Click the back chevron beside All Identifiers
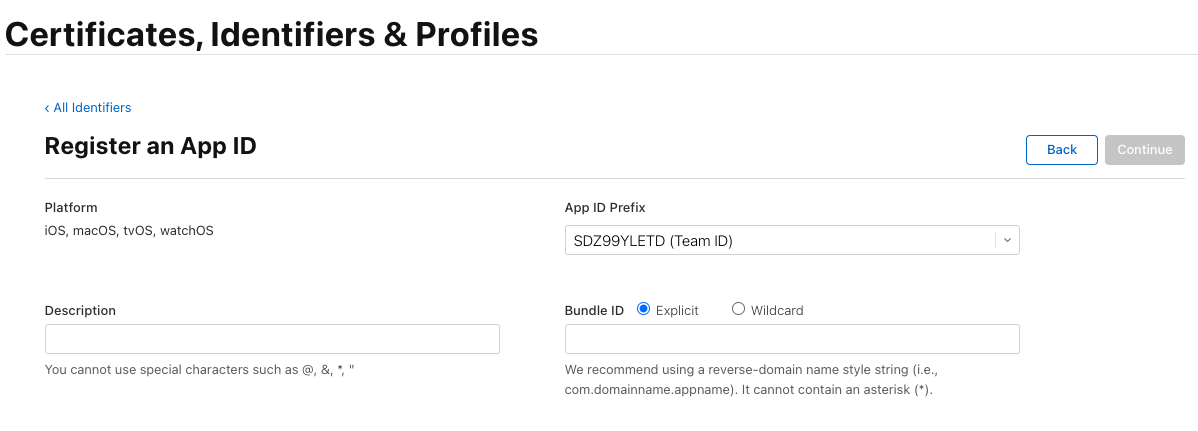1198x431 pixels. click(47, 108)
